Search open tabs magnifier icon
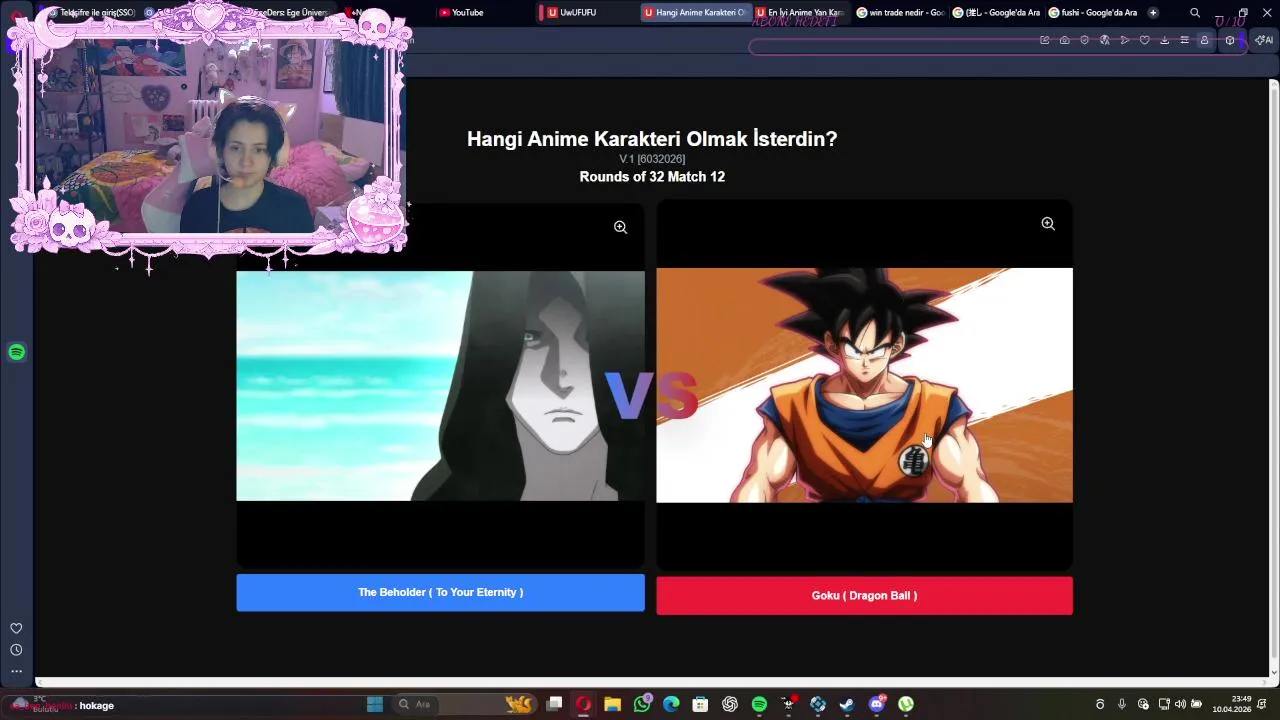The height and width of the screenshot is (720, 1280). (x=1195, y=13)
